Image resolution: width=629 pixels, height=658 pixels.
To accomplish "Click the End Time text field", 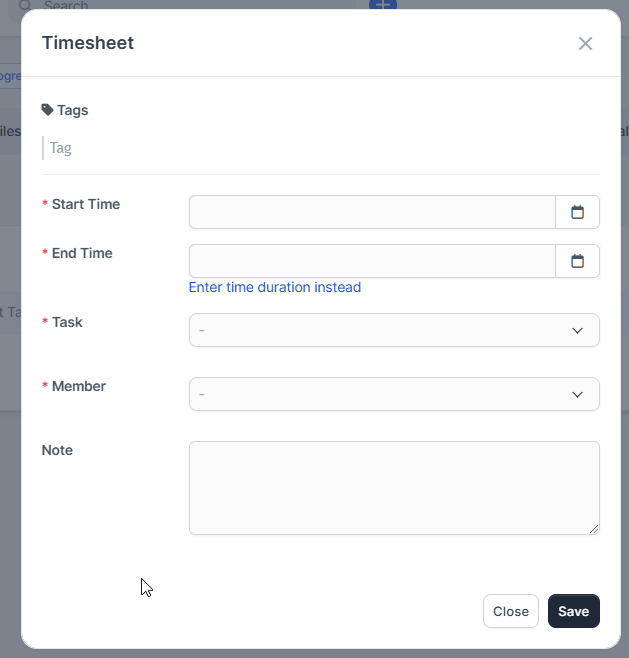I will [372, 261].
